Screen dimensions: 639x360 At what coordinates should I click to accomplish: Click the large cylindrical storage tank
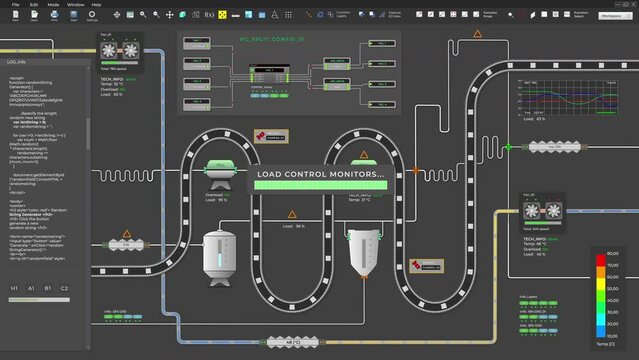click(220, 258)
